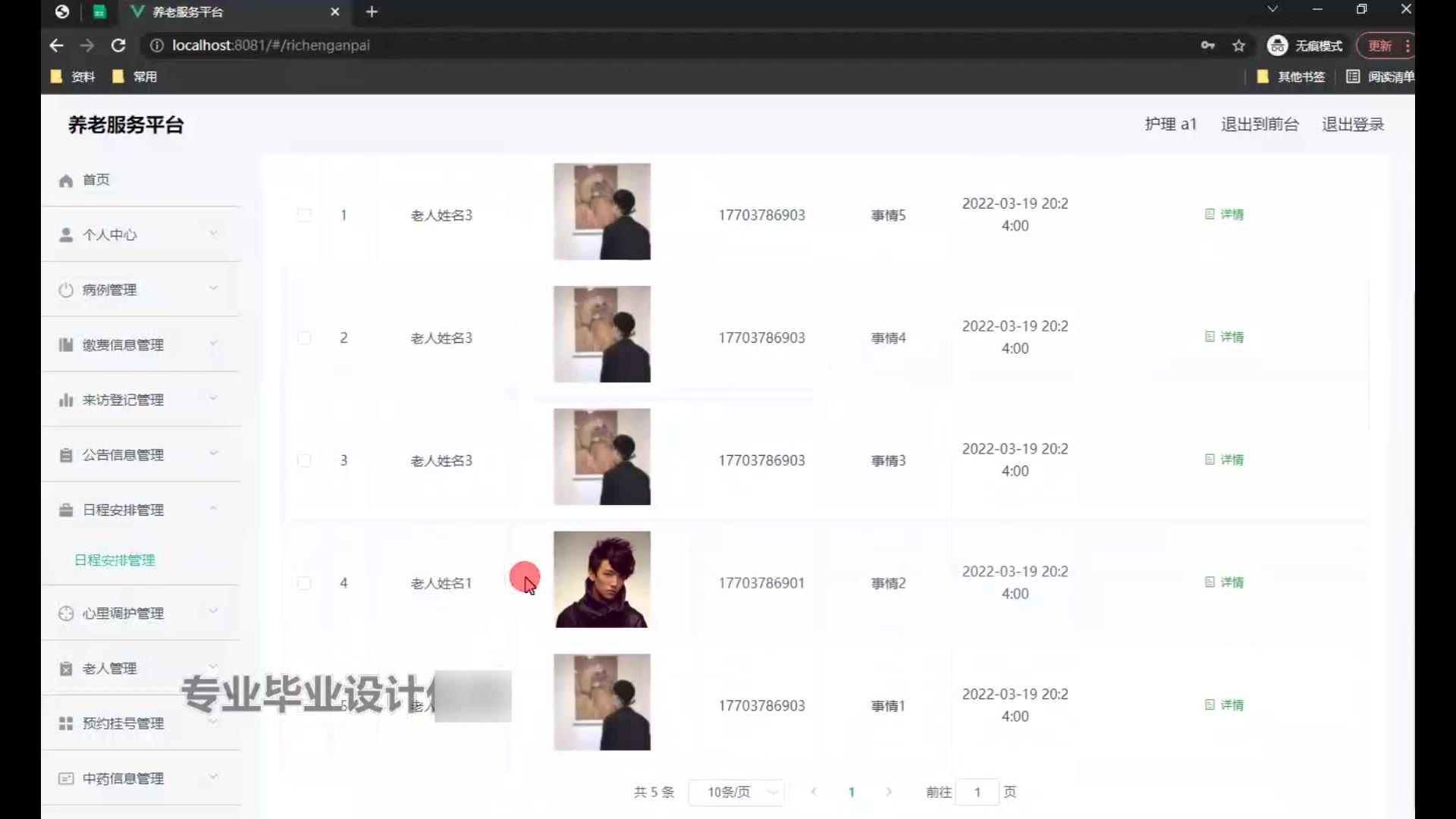Open the password key icon in address bar
The height and width of the screenshot is (819, 1456).
click(1207, 45)
